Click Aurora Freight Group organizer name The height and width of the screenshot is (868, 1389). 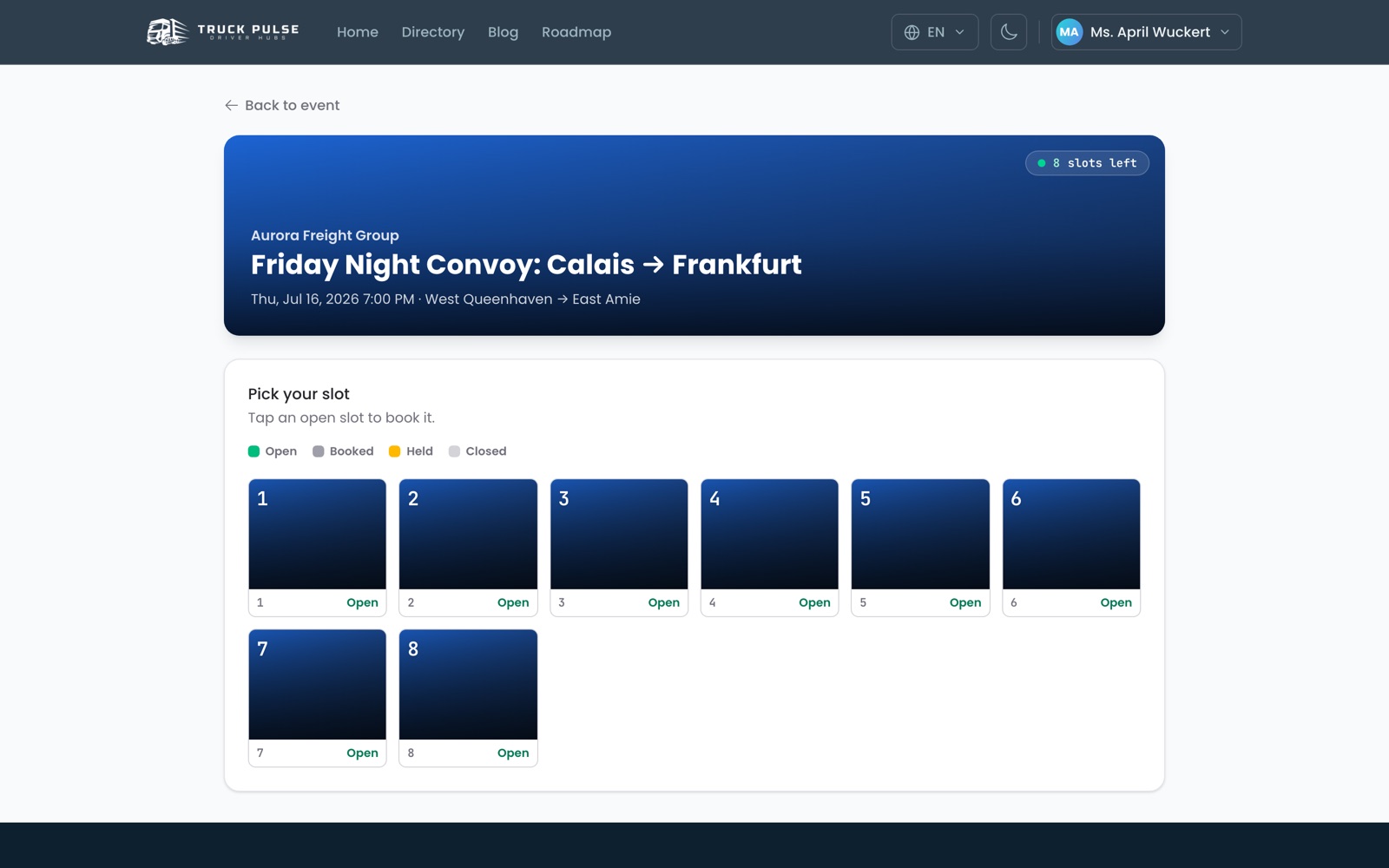coord(325,235)
